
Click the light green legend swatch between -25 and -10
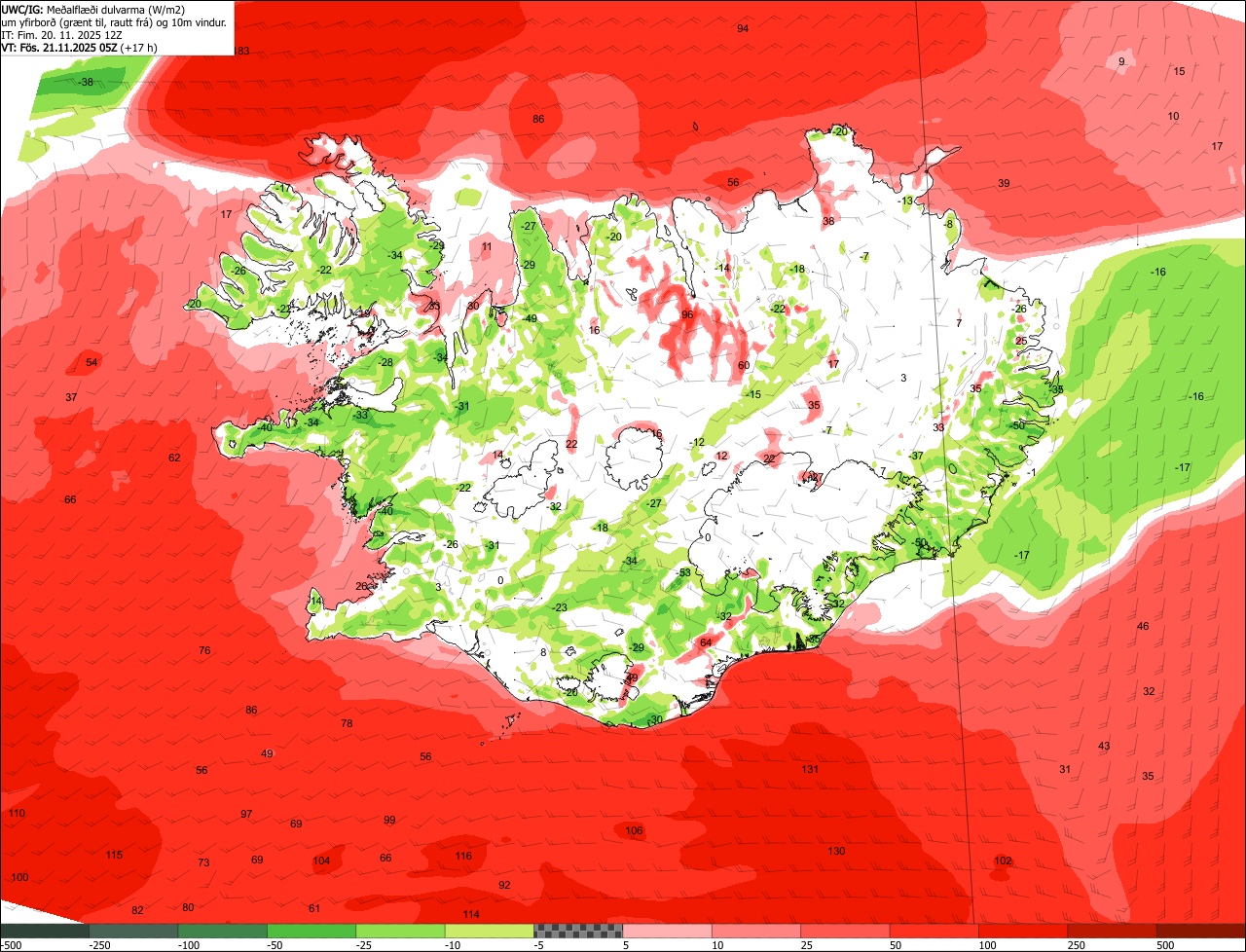[400, 931]
